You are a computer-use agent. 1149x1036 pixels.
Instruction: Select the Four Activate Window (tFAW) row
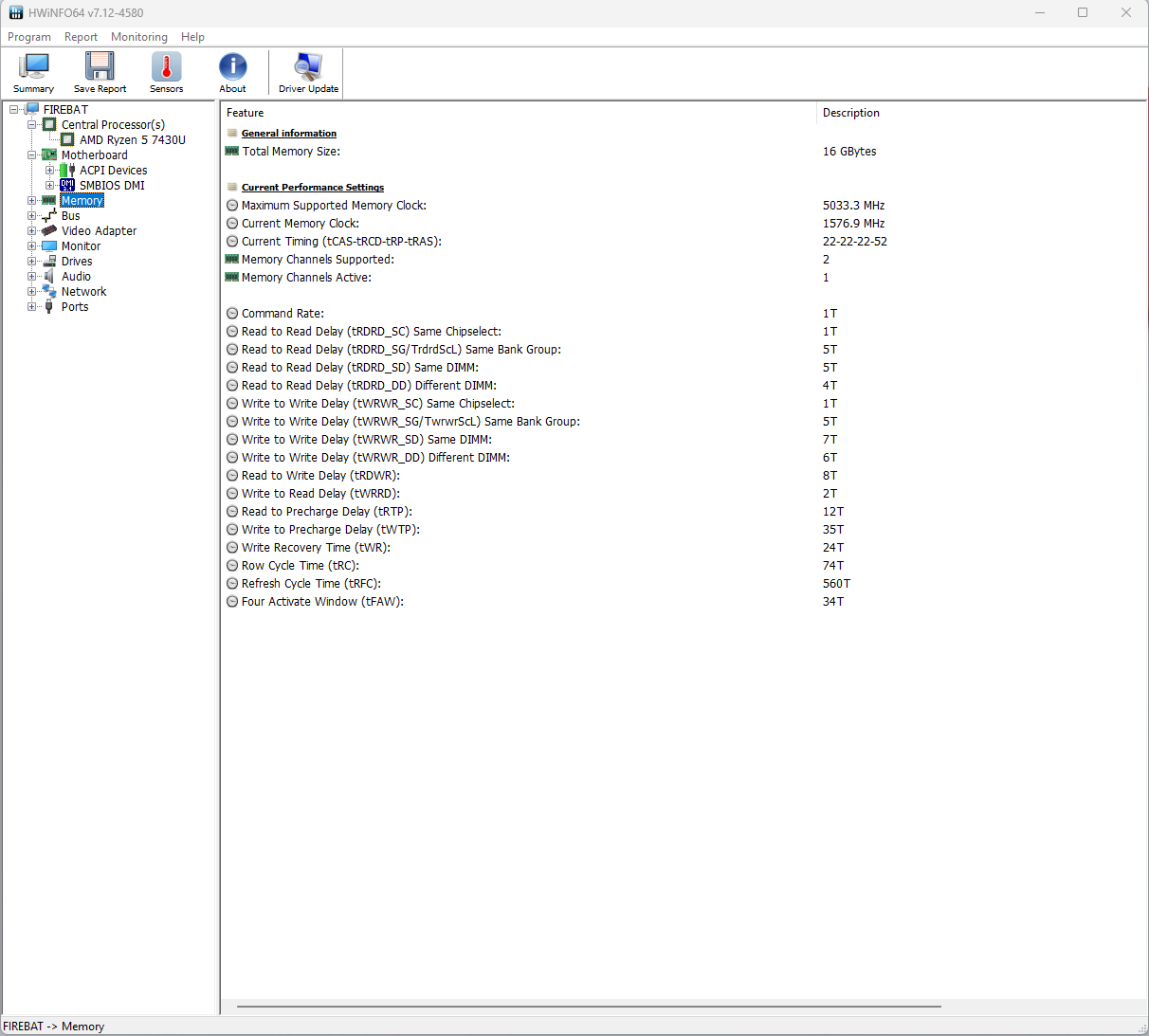684,602
